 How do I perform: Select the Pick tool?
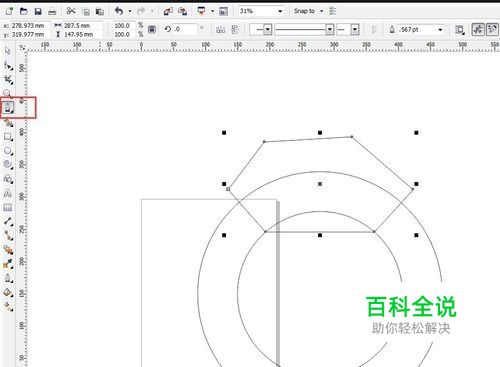point(8,51)
